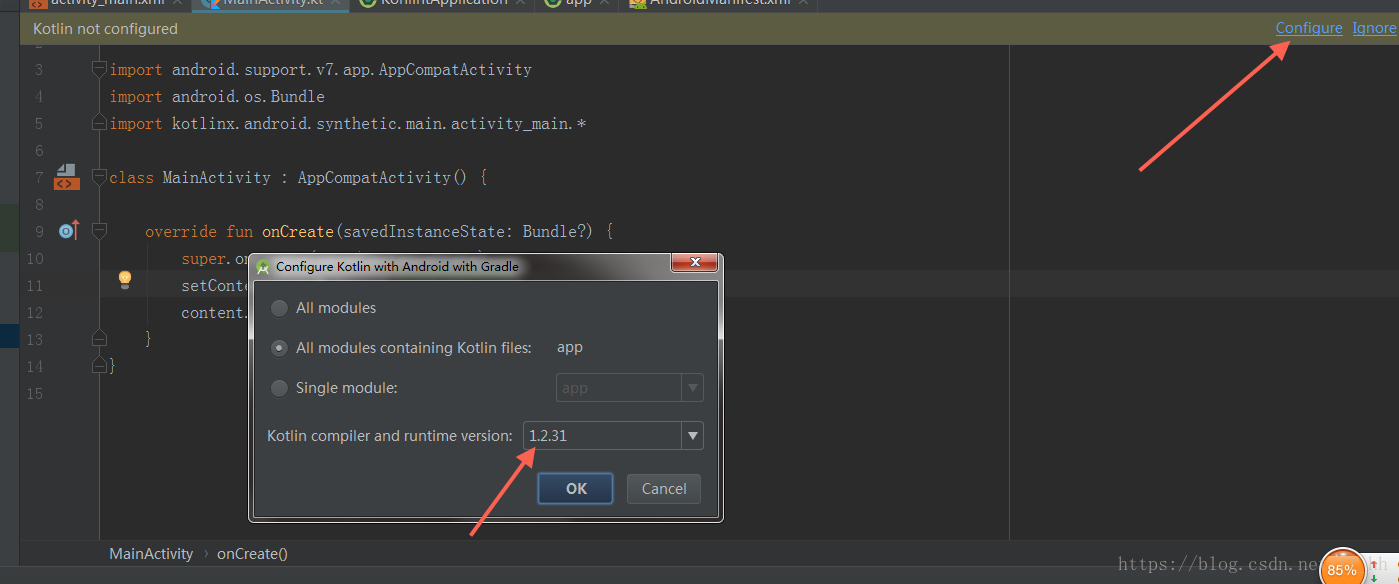Click the Configure link in the notification banner

coord(1308,28)
